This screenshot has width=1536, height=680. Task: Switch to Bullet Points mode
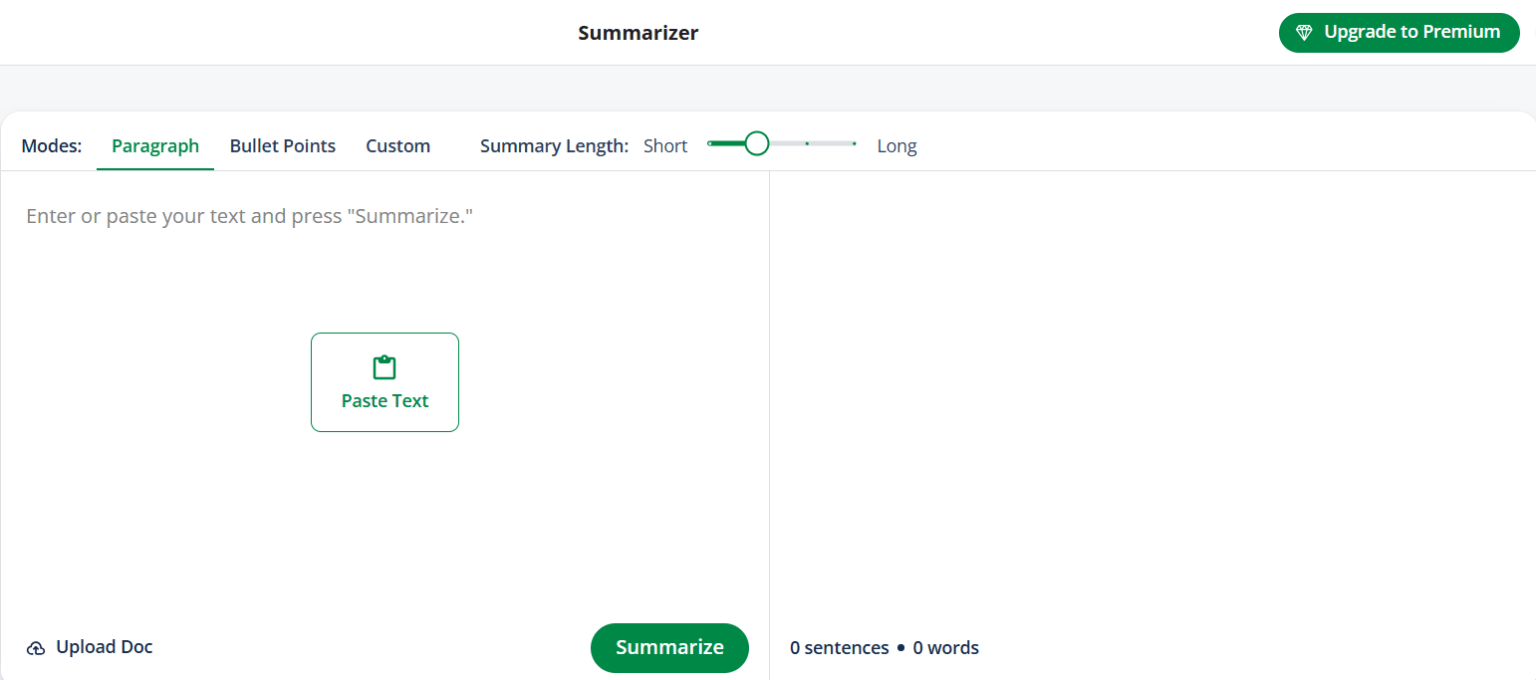point(282,145)
